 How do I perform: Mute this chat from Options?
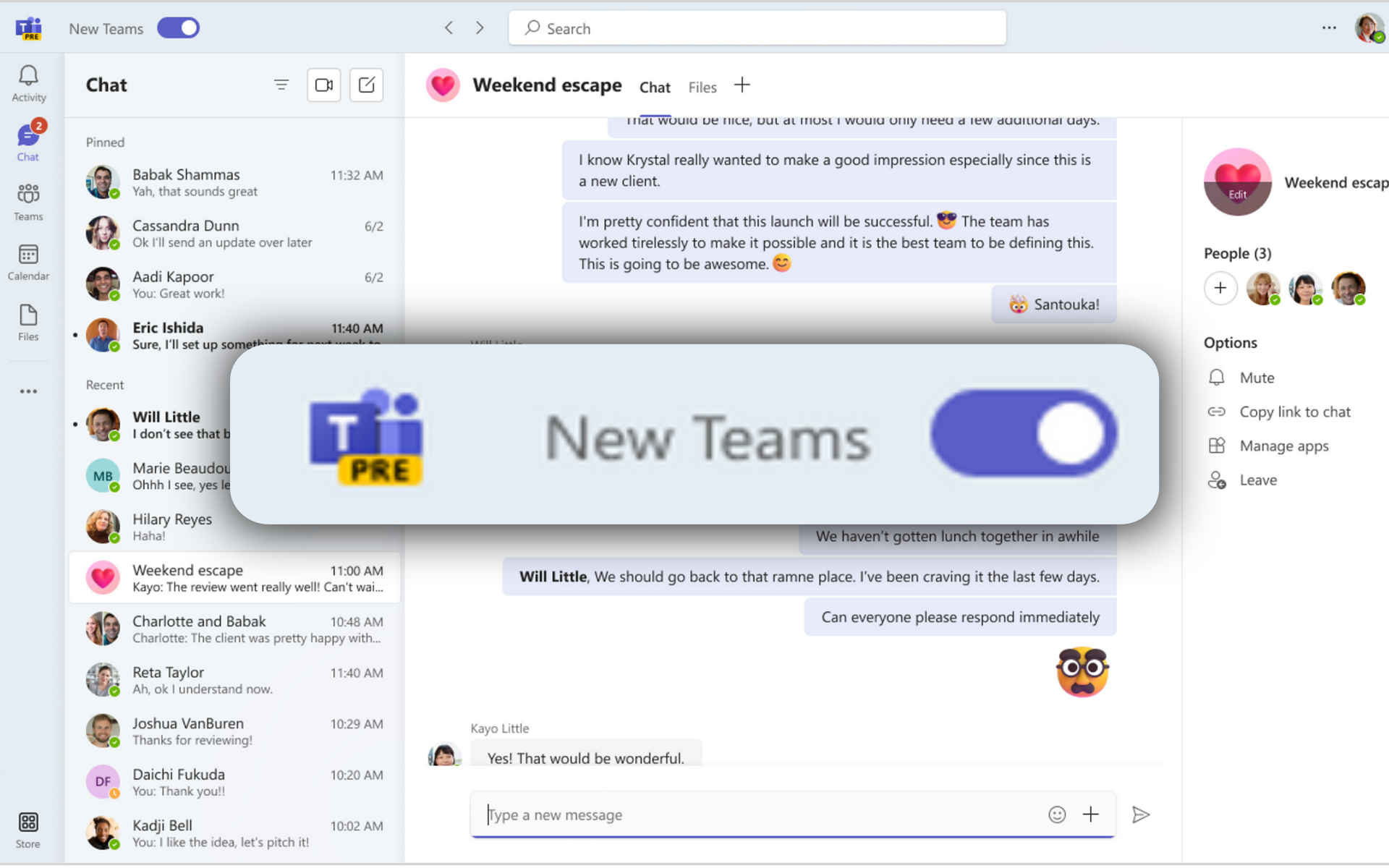click(x=1241, y=378)
